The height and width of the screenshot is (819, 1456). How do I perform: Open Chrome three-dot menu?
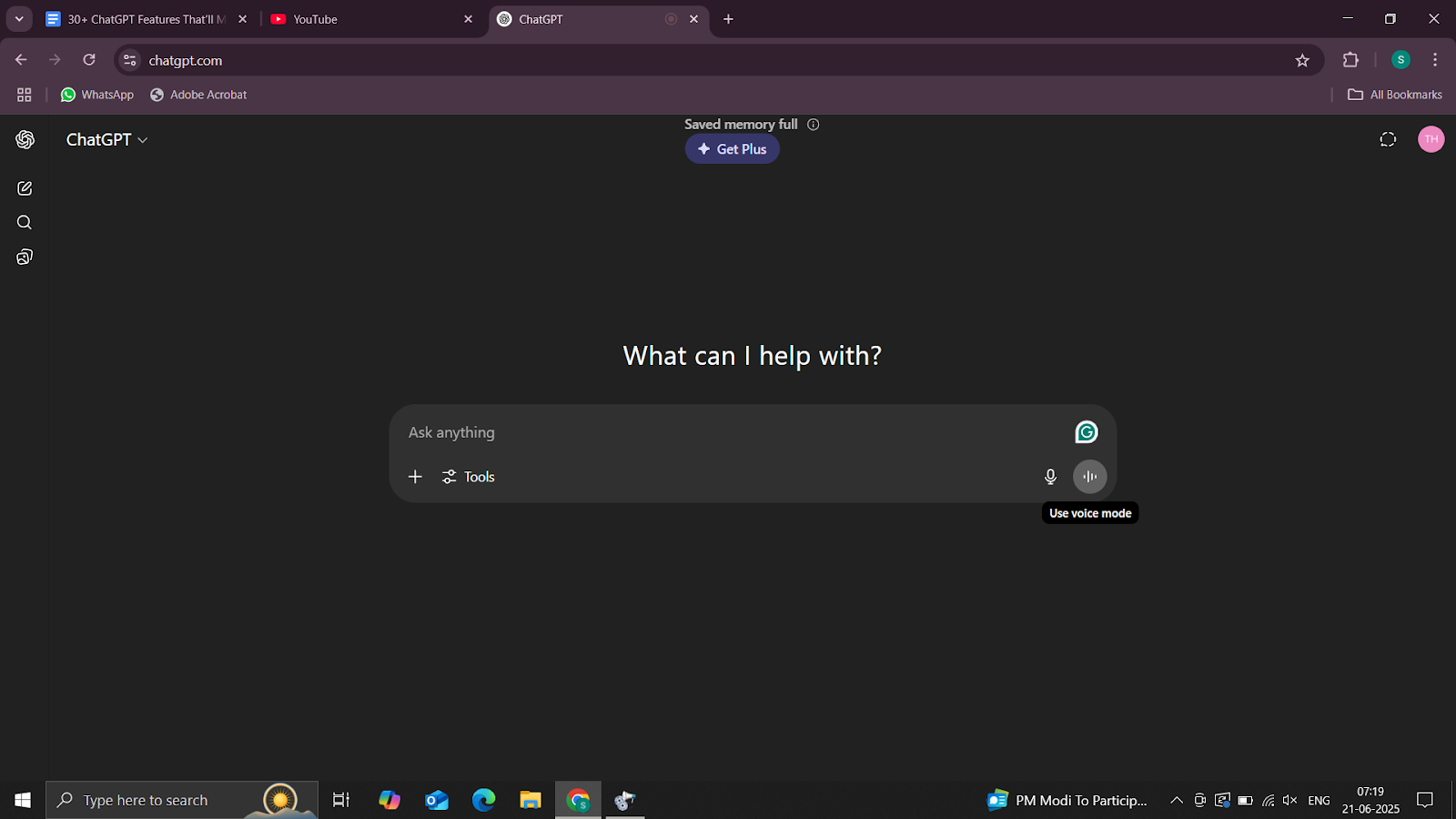(1435, 60)
